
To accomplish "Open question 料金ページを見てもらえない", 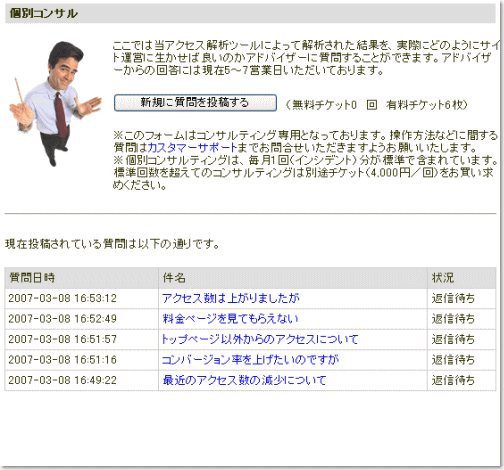I will (230, 319).
